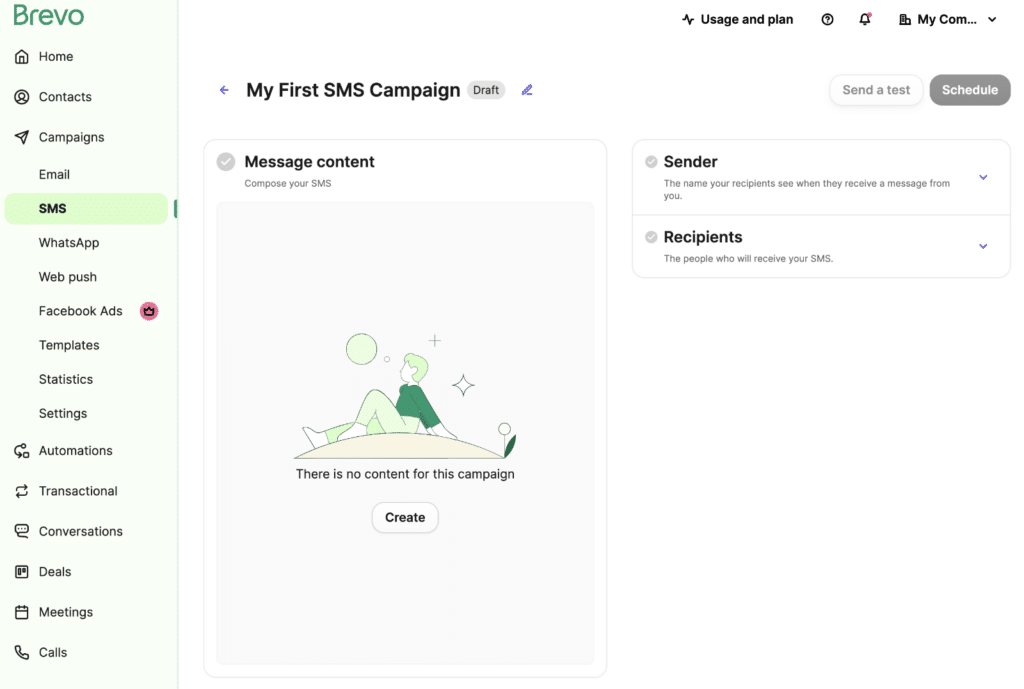Click the Meetings calendar icon

(21, 612)
